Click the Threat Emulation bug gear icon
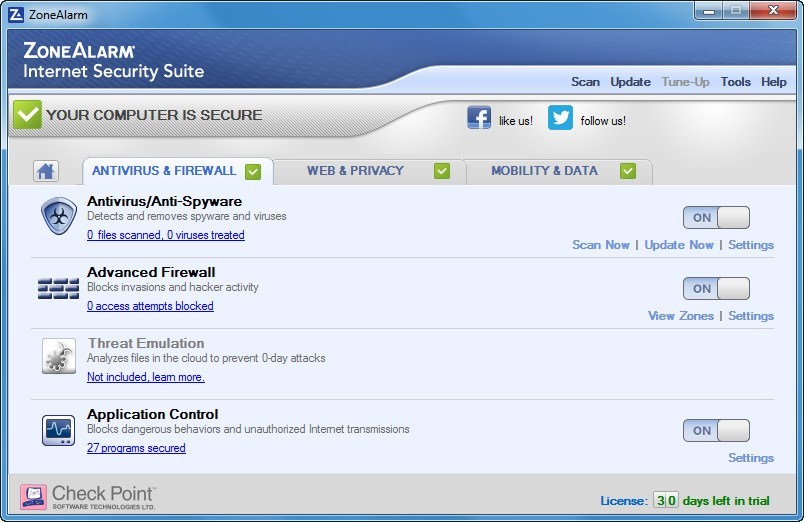The height and width of the screenshot is (522, 804). point(58,356)
